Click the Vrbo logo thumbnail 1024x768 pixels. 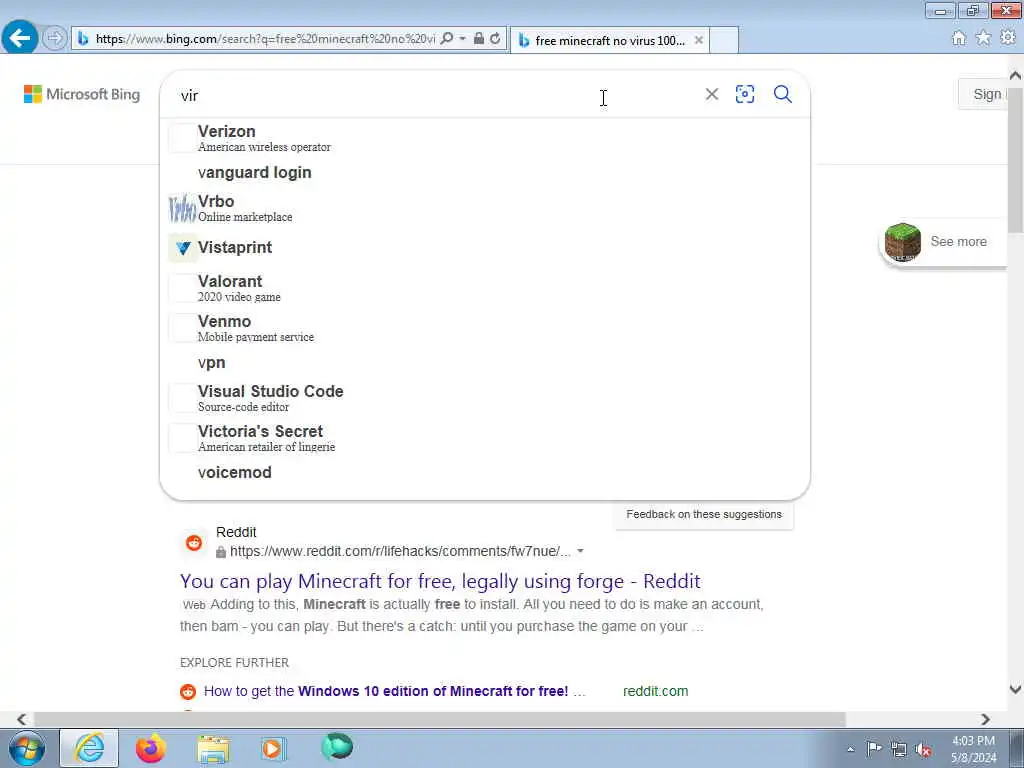click(x=182, y=208)
